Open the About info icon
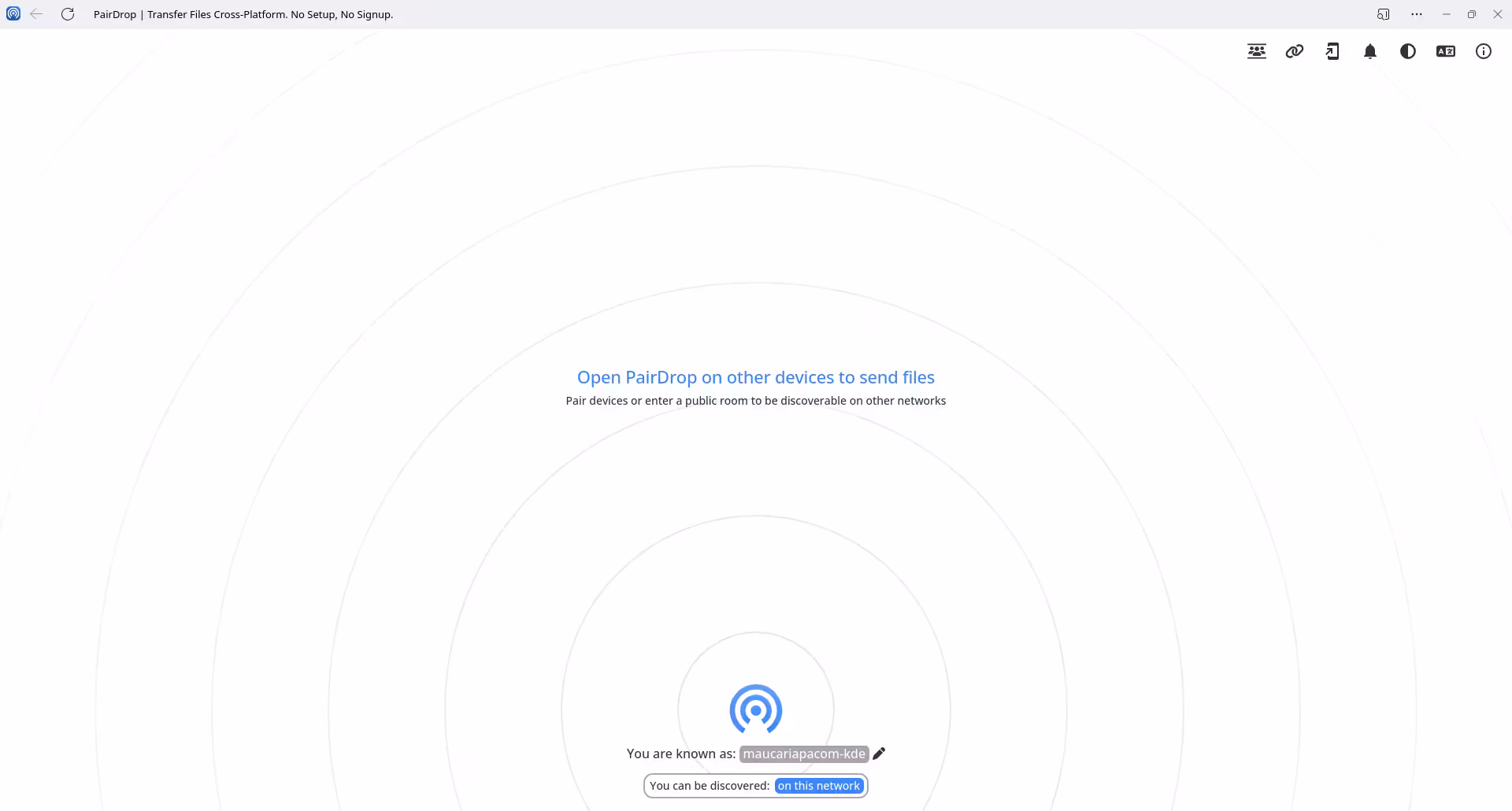 [1484, 51]
